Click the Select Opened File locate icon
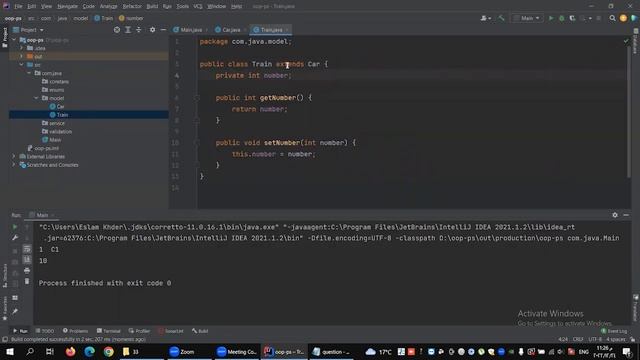The width and height of the screenshot is (640, 360). 117,30
